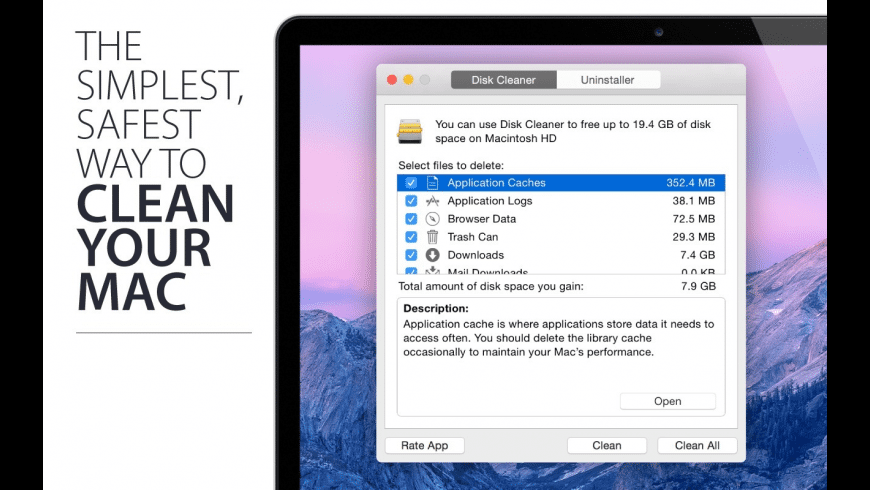The height and width of the screenshot is (490, 870).
Task: Select the Downloads row label
Action: 476,255
